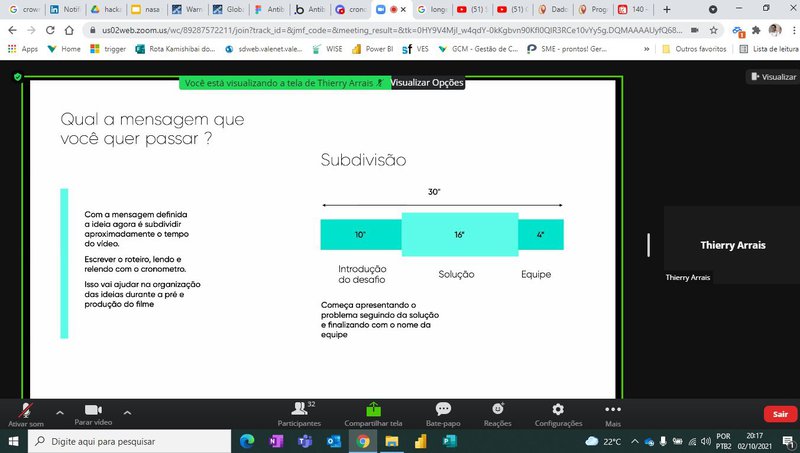Open Chrome profile avatar
This screenshot has width=800, height=453.
(x=775, y=30)
